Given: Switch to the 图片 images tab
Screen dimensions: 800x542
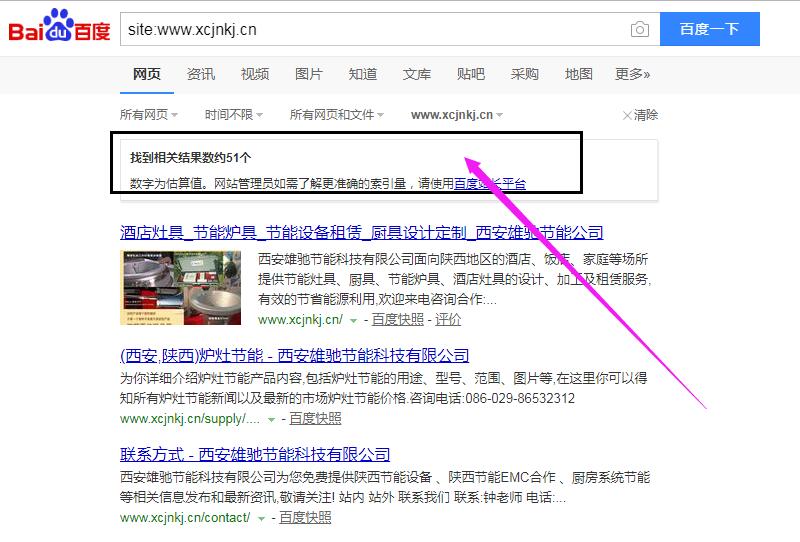Looking at the screenshot, I should (x=309, y=74).
